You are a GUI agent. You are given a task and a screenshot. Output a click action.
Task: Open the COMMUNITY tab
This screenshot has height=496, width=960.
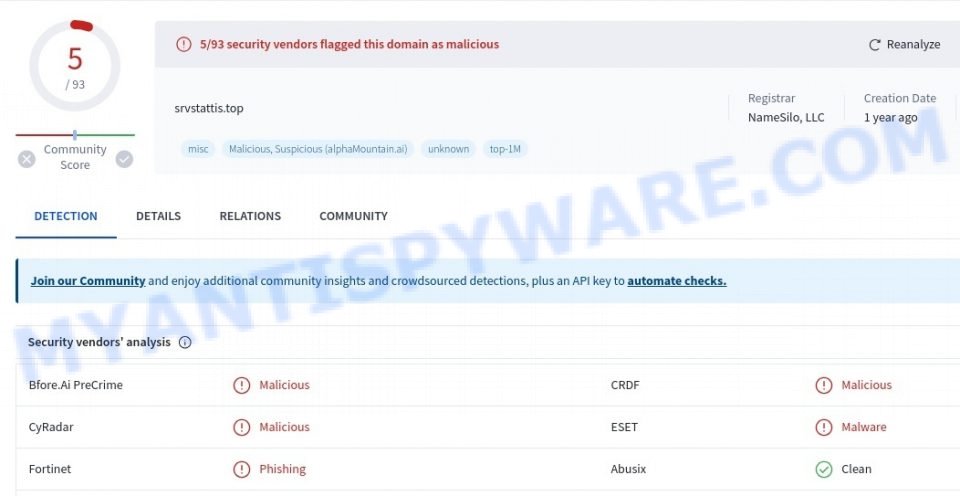tap(353, 216)
